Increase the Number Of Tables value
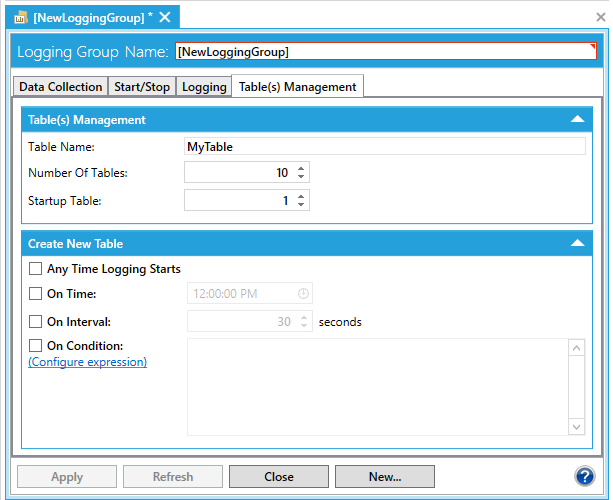 tap(302, 168)
